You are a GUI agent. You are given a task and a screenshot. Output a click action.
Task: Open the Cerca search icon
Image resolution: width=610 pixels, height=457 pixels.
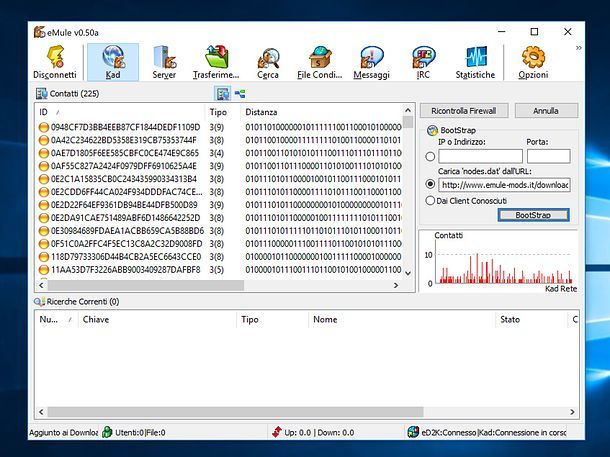pyautogui.click(x=268, y=62)
